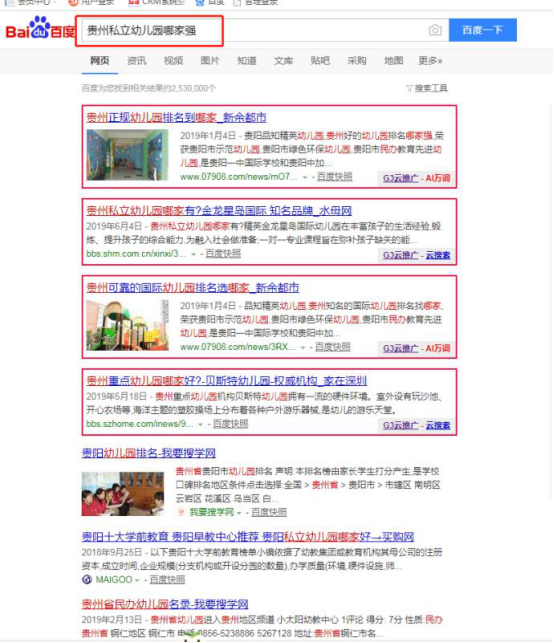Click teachers photo thumbnail in 贵阳幼儿园排名 result
554x643 pixels.
pos(123,494)
